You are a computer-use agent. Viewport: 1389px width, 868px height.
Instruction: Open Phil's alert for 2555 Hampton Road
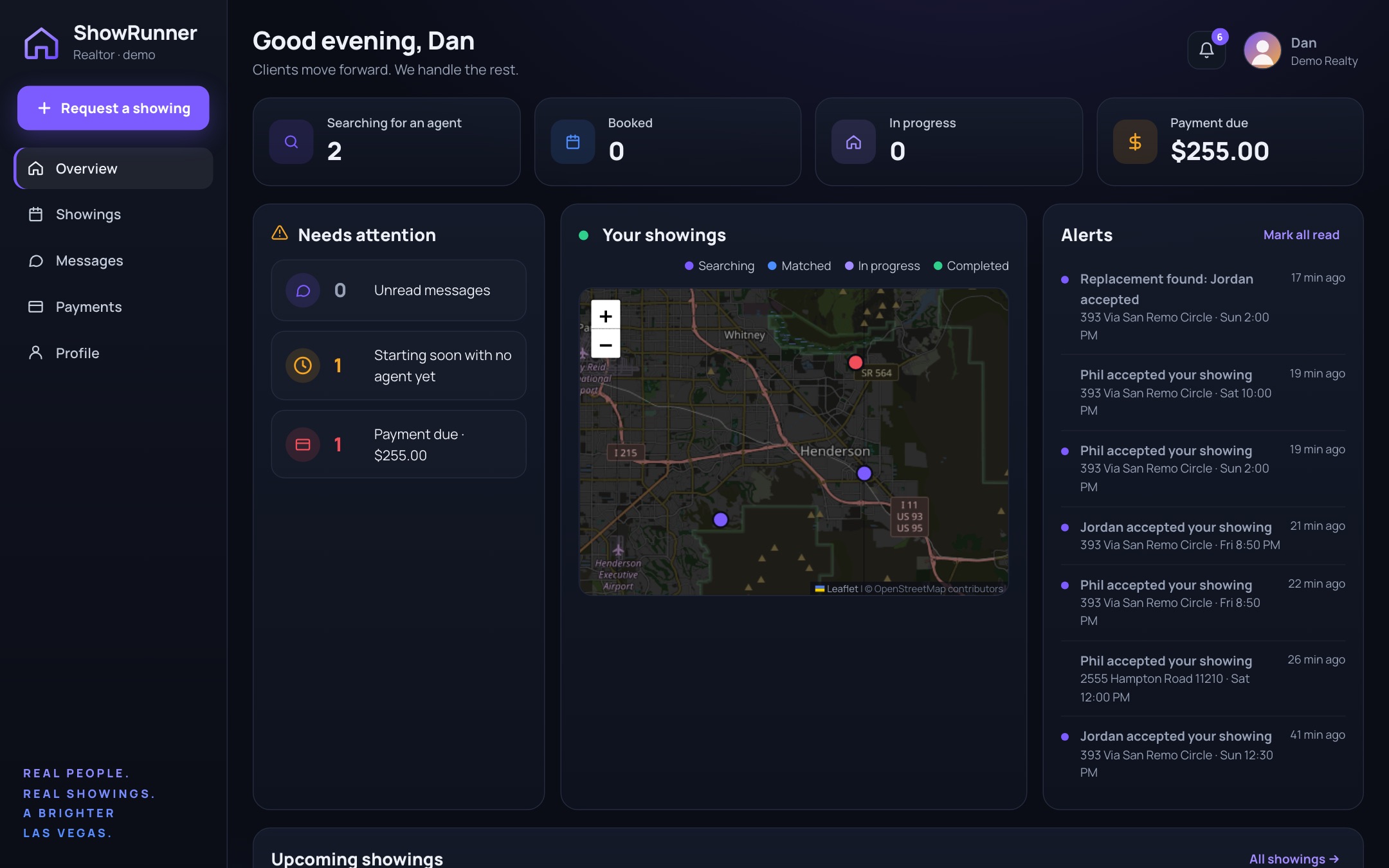point(1203,678)
